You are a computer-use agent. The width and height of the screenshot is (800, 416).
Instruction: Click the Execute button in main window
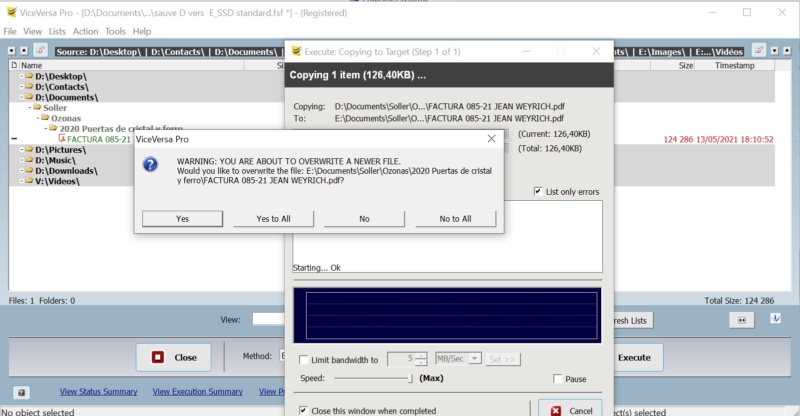coord(638,357)
